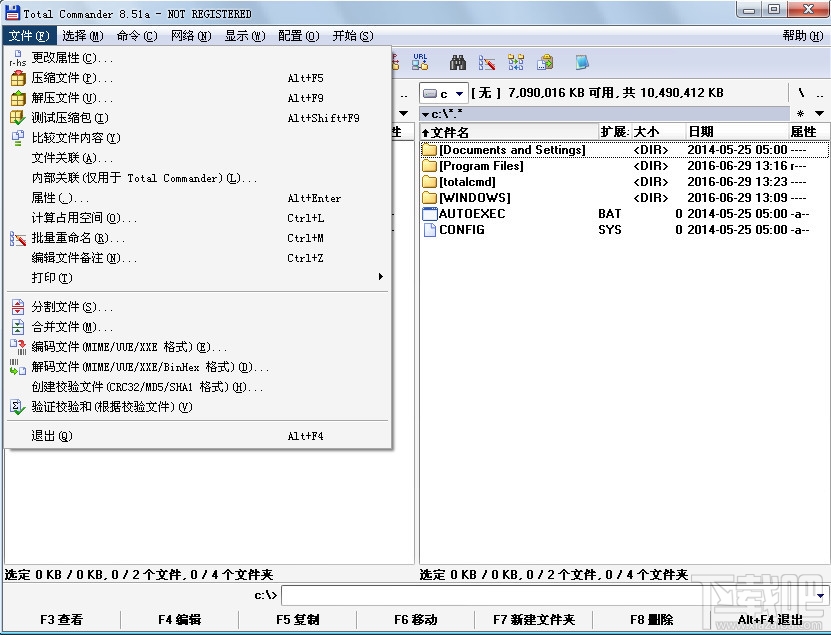
Task: Close the open 文件(F) menu
Action: point(29,36)
